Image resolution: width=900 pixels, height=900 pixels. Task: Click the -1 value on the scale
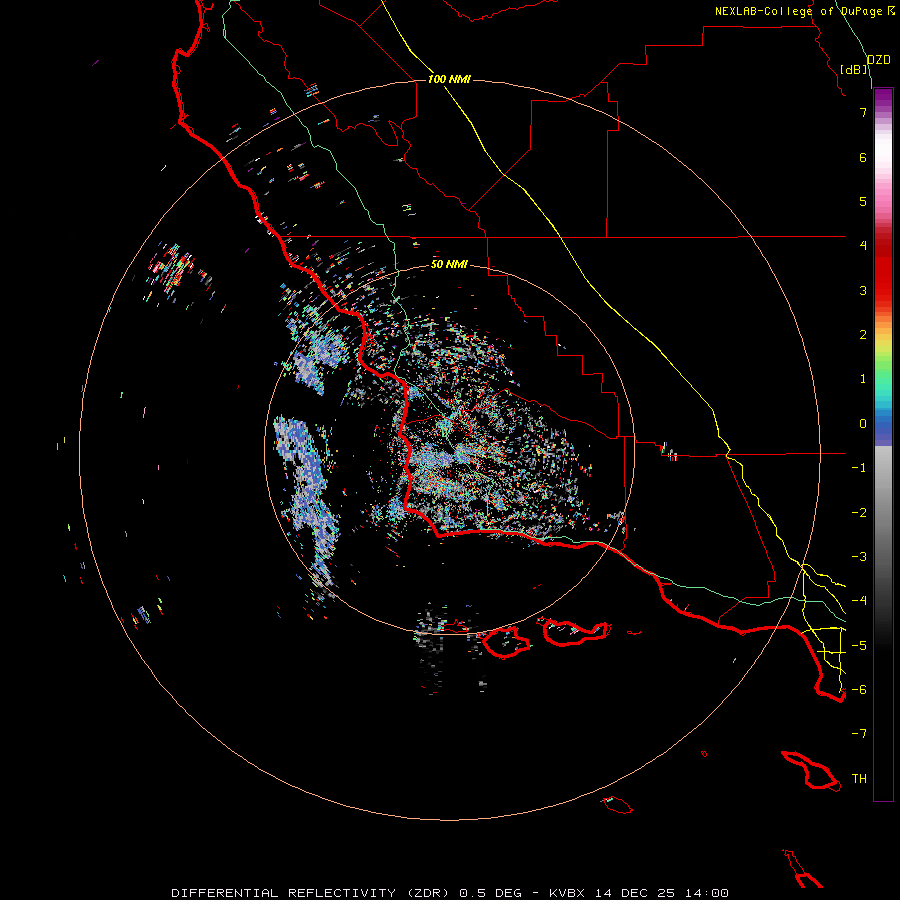point(859,468)
